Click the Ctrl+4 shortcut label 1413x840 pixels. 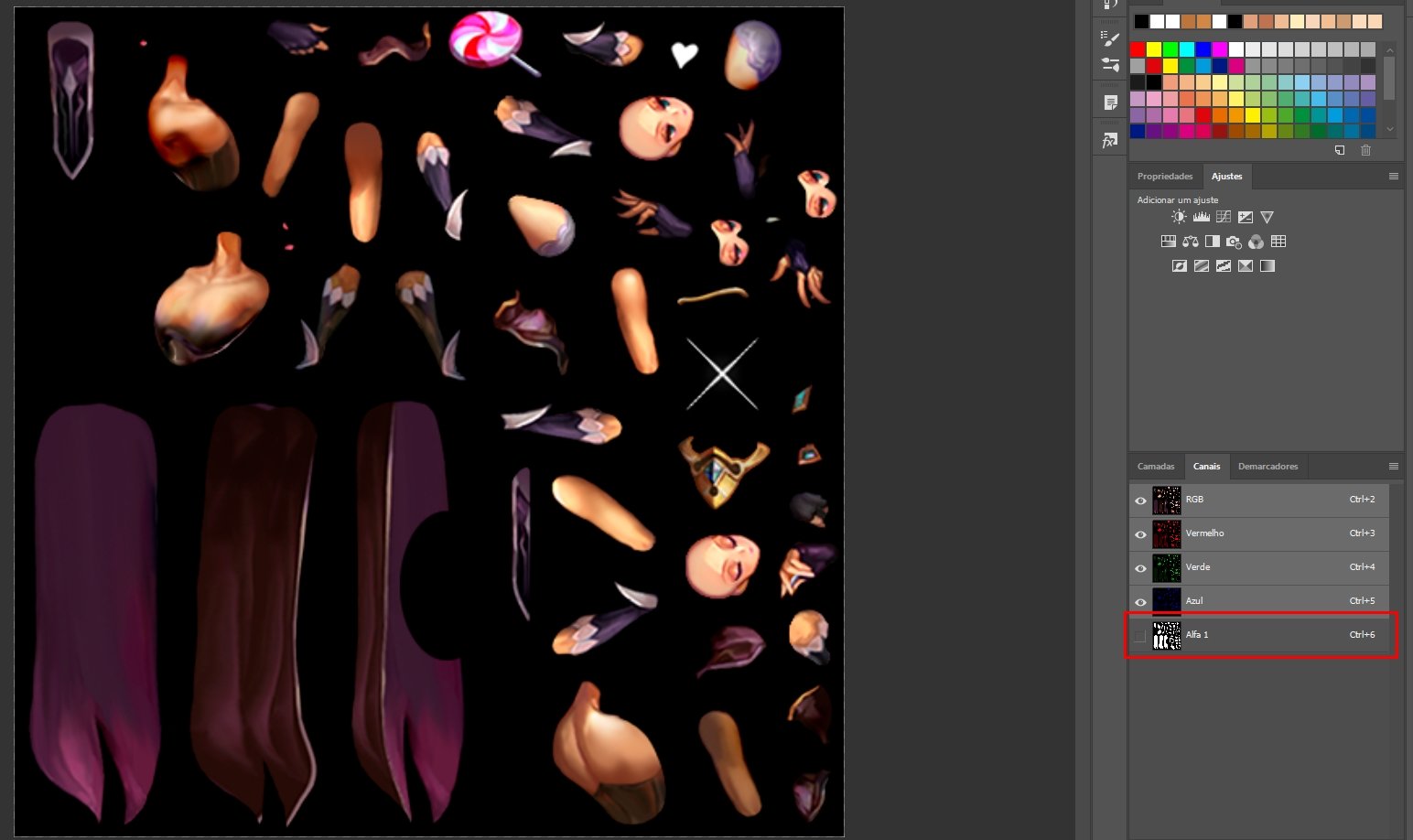[1362, 567]
